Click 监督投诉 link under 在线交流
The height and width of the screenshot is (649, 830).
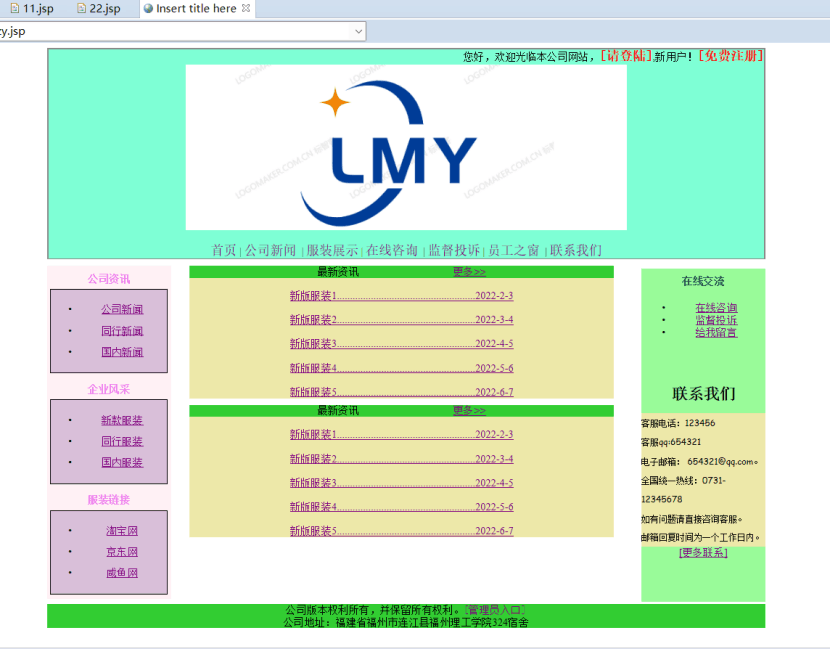click(x=716, y=320)
